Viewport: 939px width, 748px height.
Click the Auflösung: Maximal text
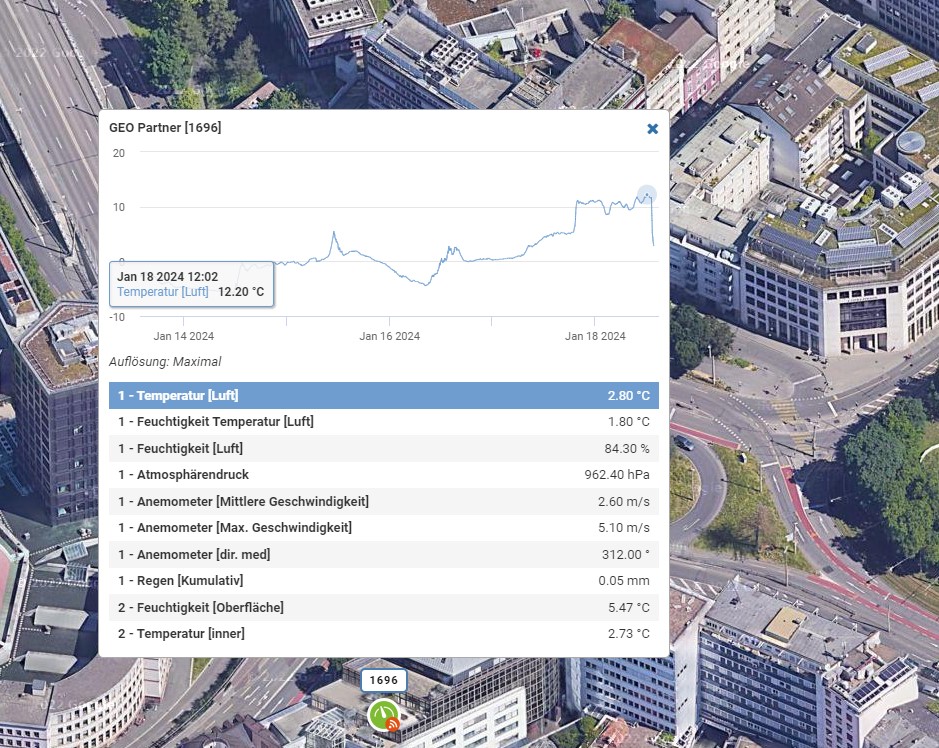tap(165, 362)
